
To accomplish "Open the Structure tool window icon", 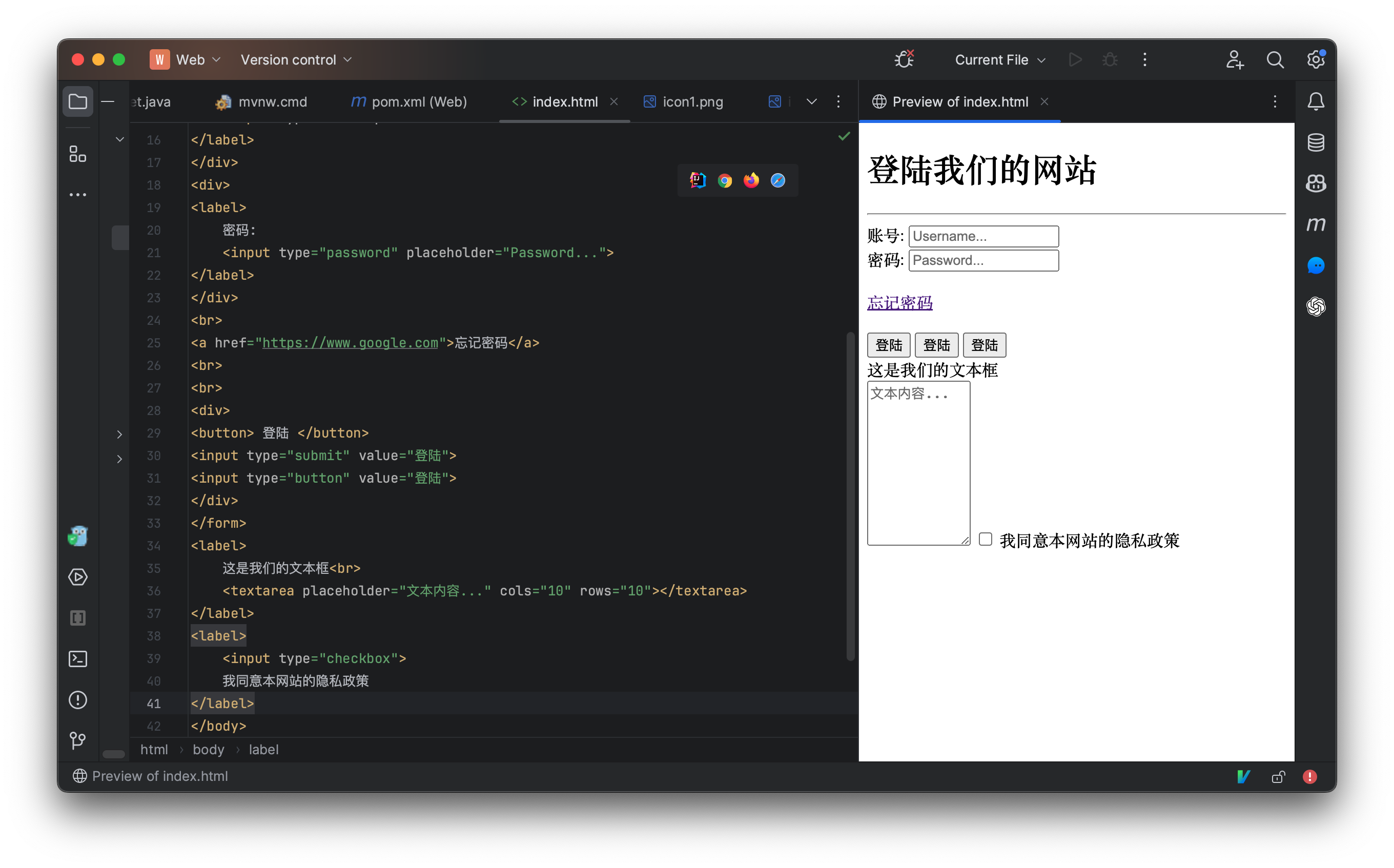I will tap(77, 154).
